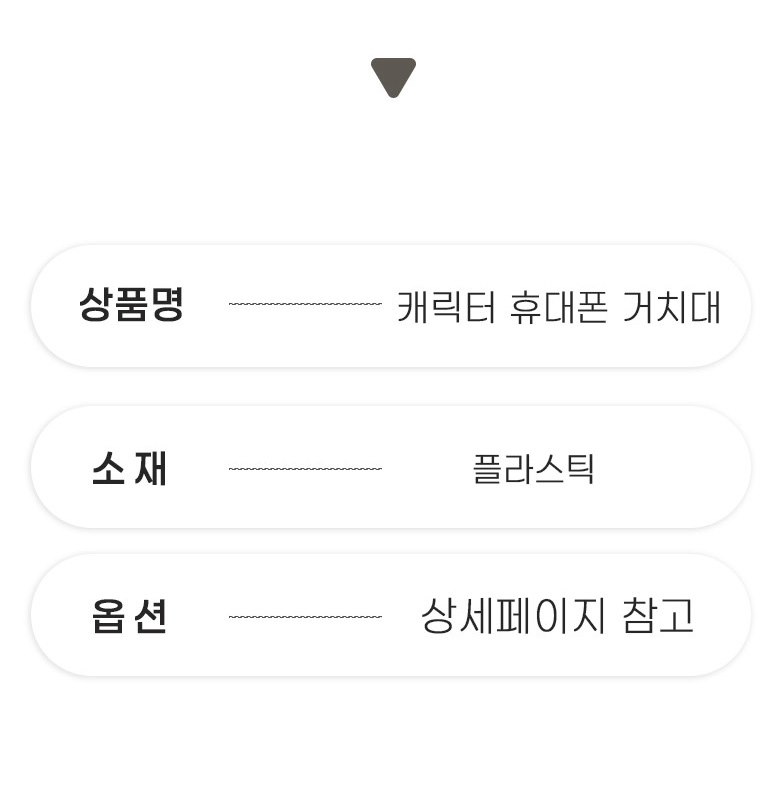Click the wavy divider in the 옵션 row

[x=305, y=617]
